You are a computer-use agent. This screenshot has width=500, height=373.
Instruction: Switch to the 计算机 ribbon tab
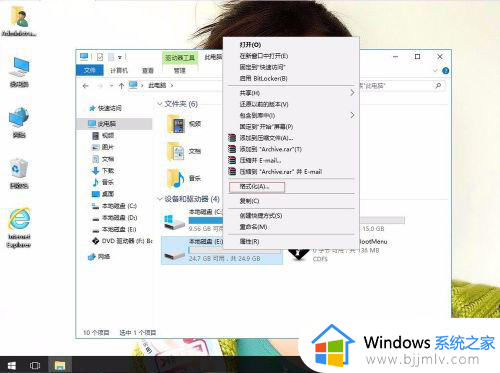click(x=119, y=71)
